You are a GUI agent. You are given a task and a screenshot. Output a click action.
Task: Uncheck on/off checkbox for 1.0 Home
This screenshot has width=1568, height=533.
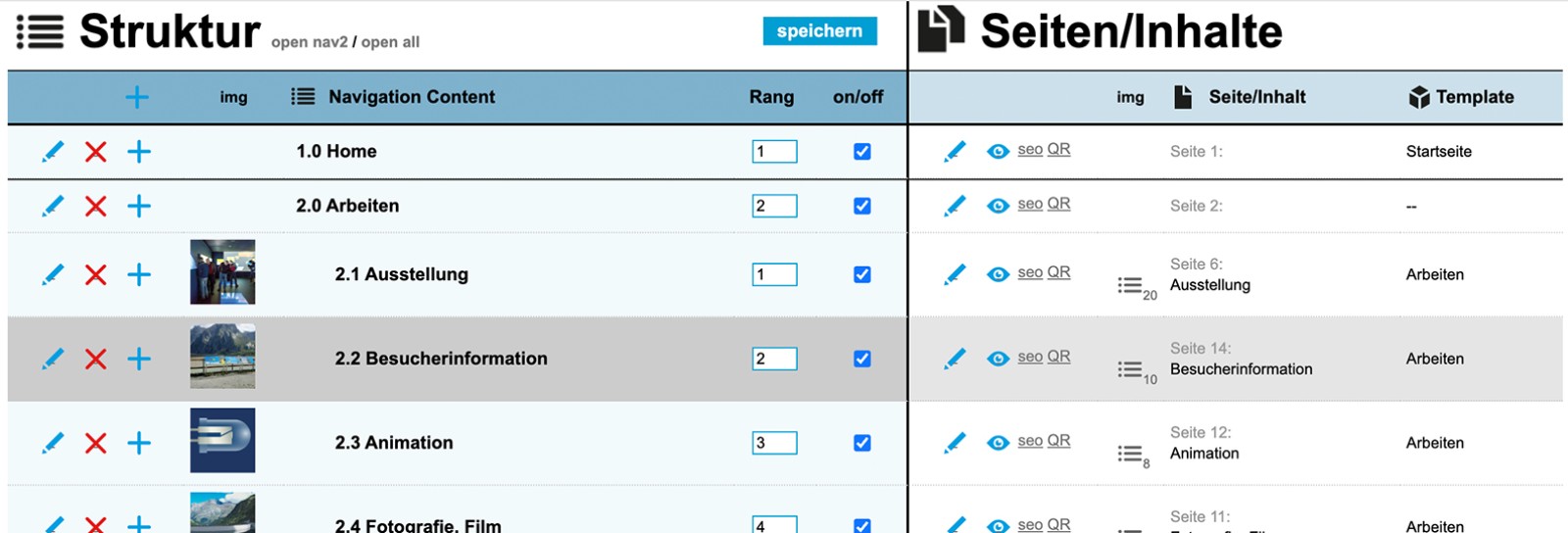pos(862,152)
